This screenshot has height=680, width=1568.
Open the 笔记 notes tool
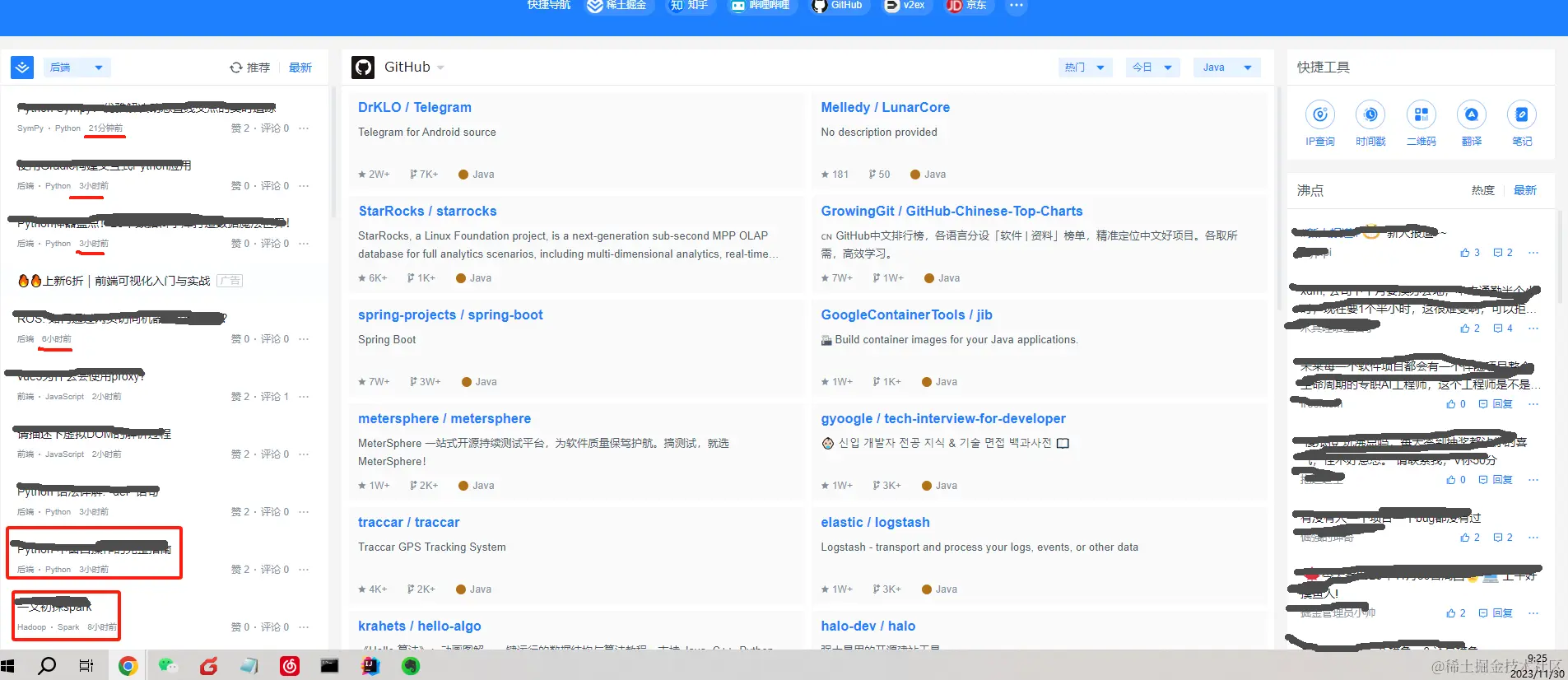1522,123
